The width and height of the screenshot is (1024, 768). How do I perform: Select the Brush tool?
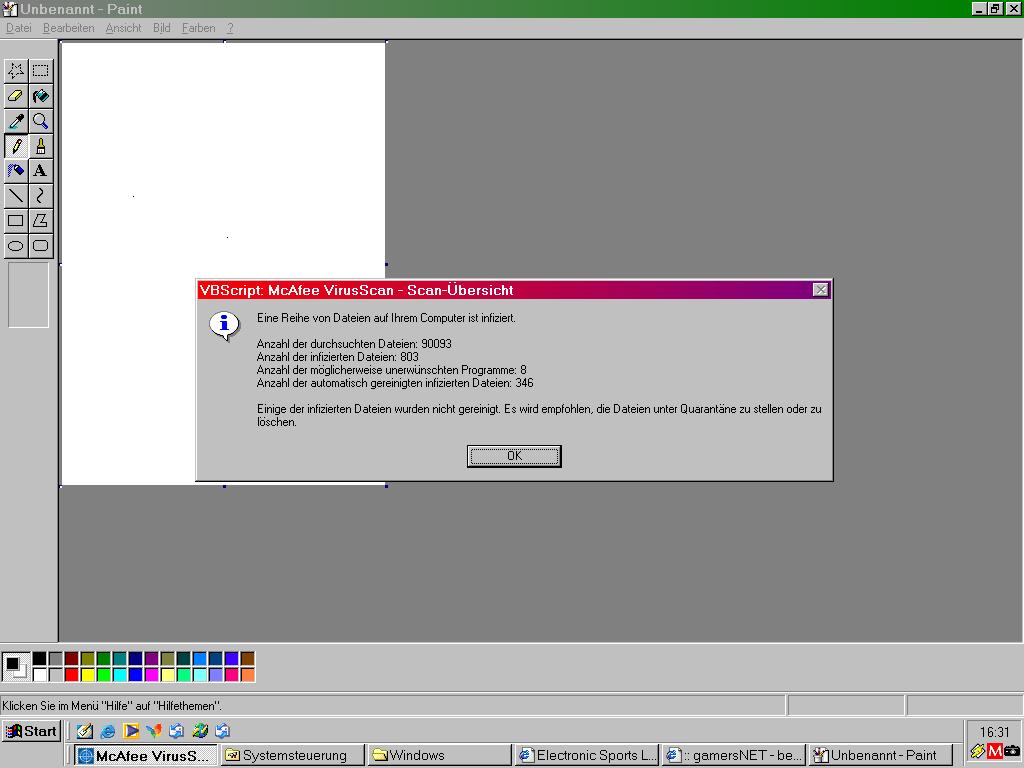(x=40, y=146)
